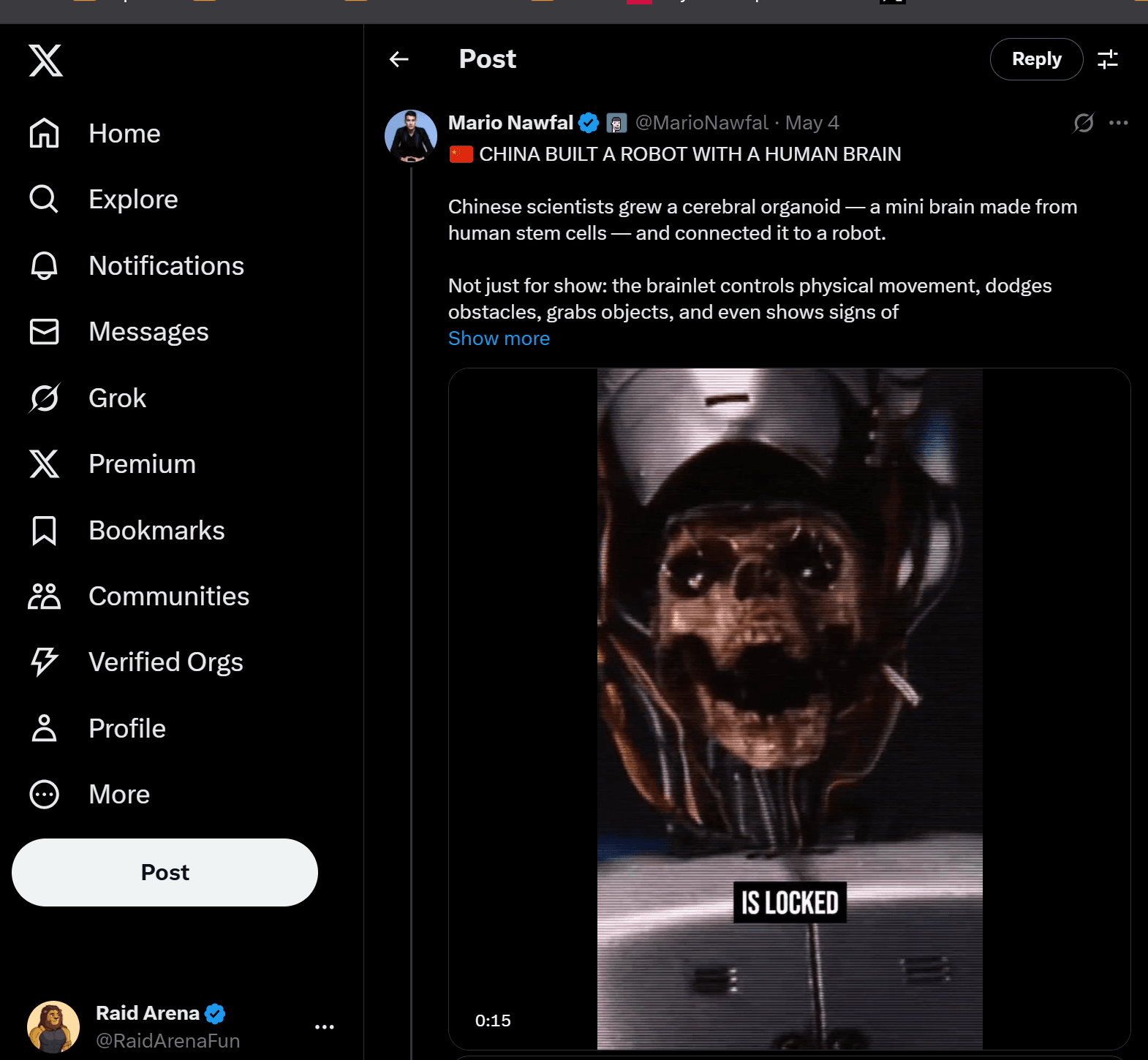Select the Premium menu label
The width and height of the screenshot is (1148, 1060).
142,464
